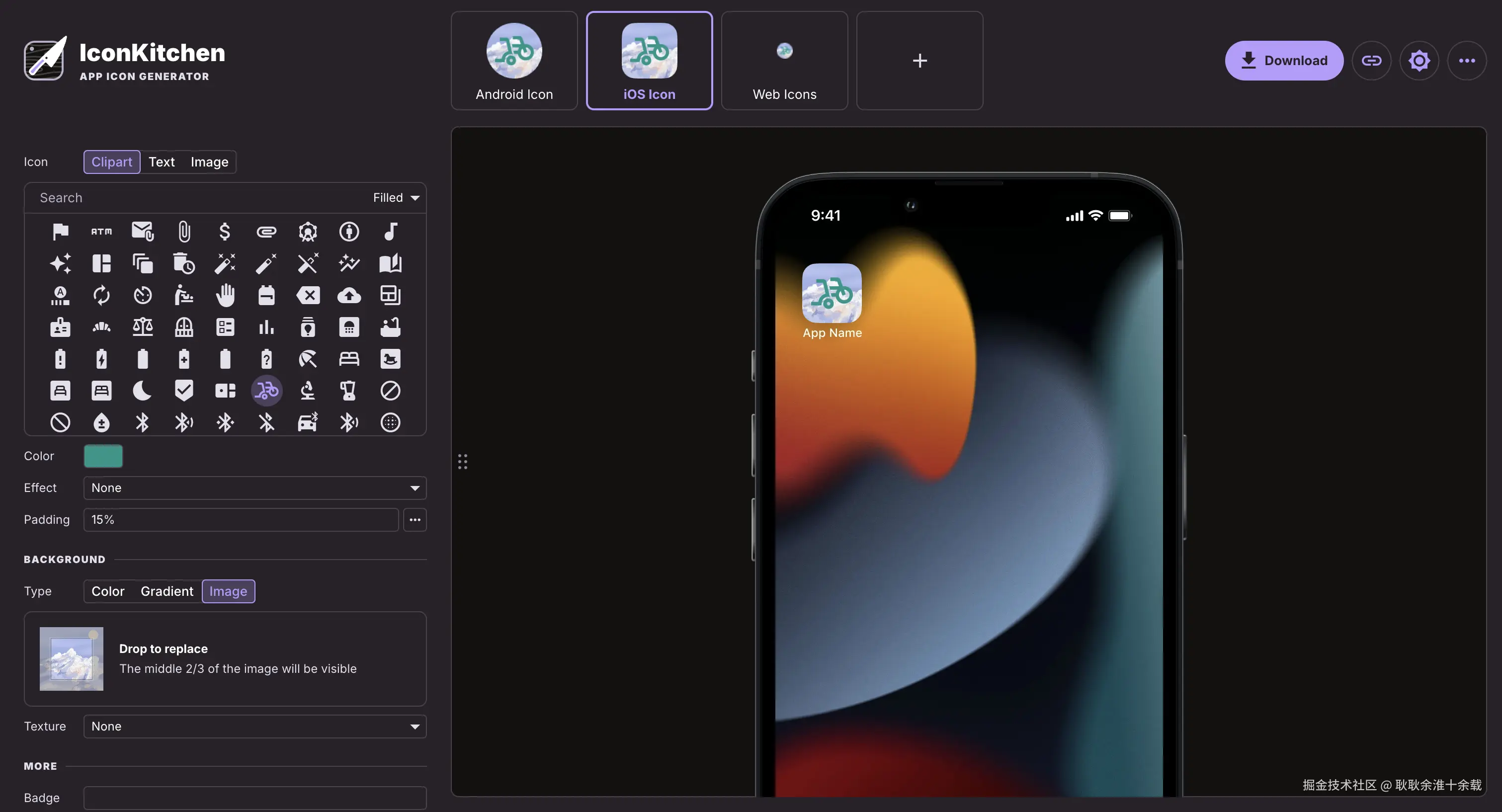1502x812 pixels.
Task: Toggle the light/dark theme button
Action: point(1419,61)
